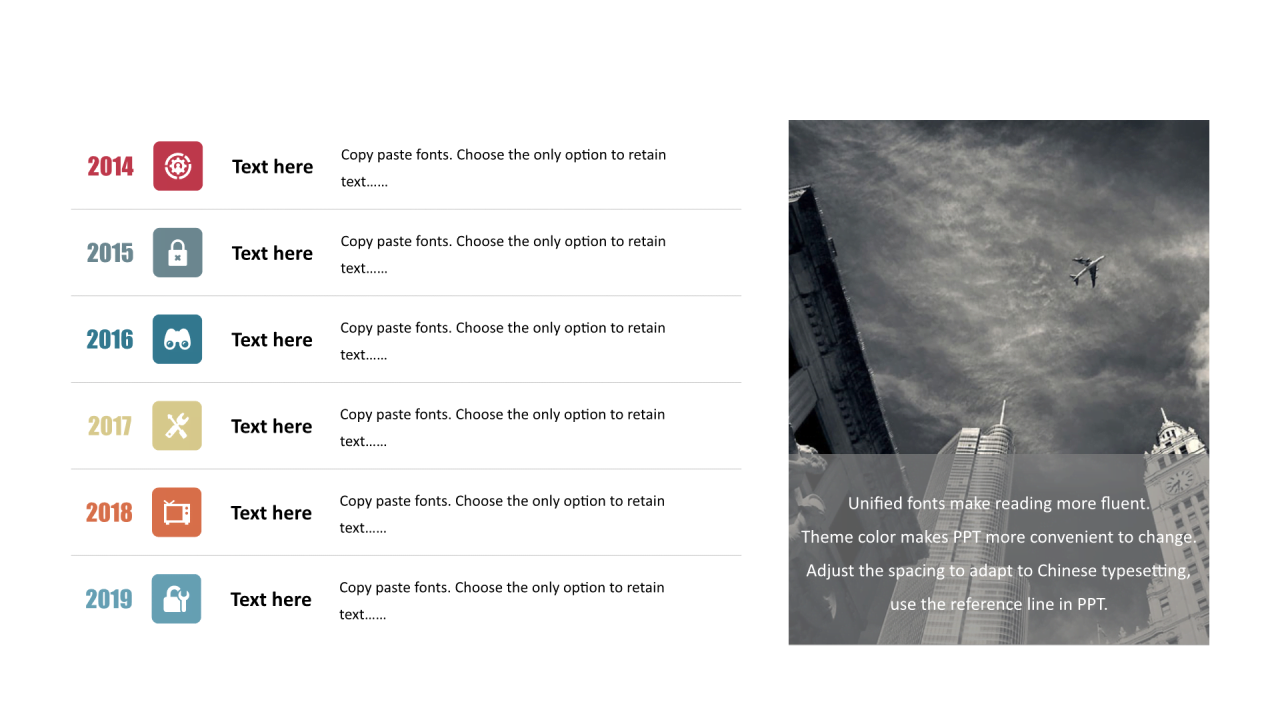
Task: Click the red 2014 year label
Action: pyautogui.click(x=110, y=166)
